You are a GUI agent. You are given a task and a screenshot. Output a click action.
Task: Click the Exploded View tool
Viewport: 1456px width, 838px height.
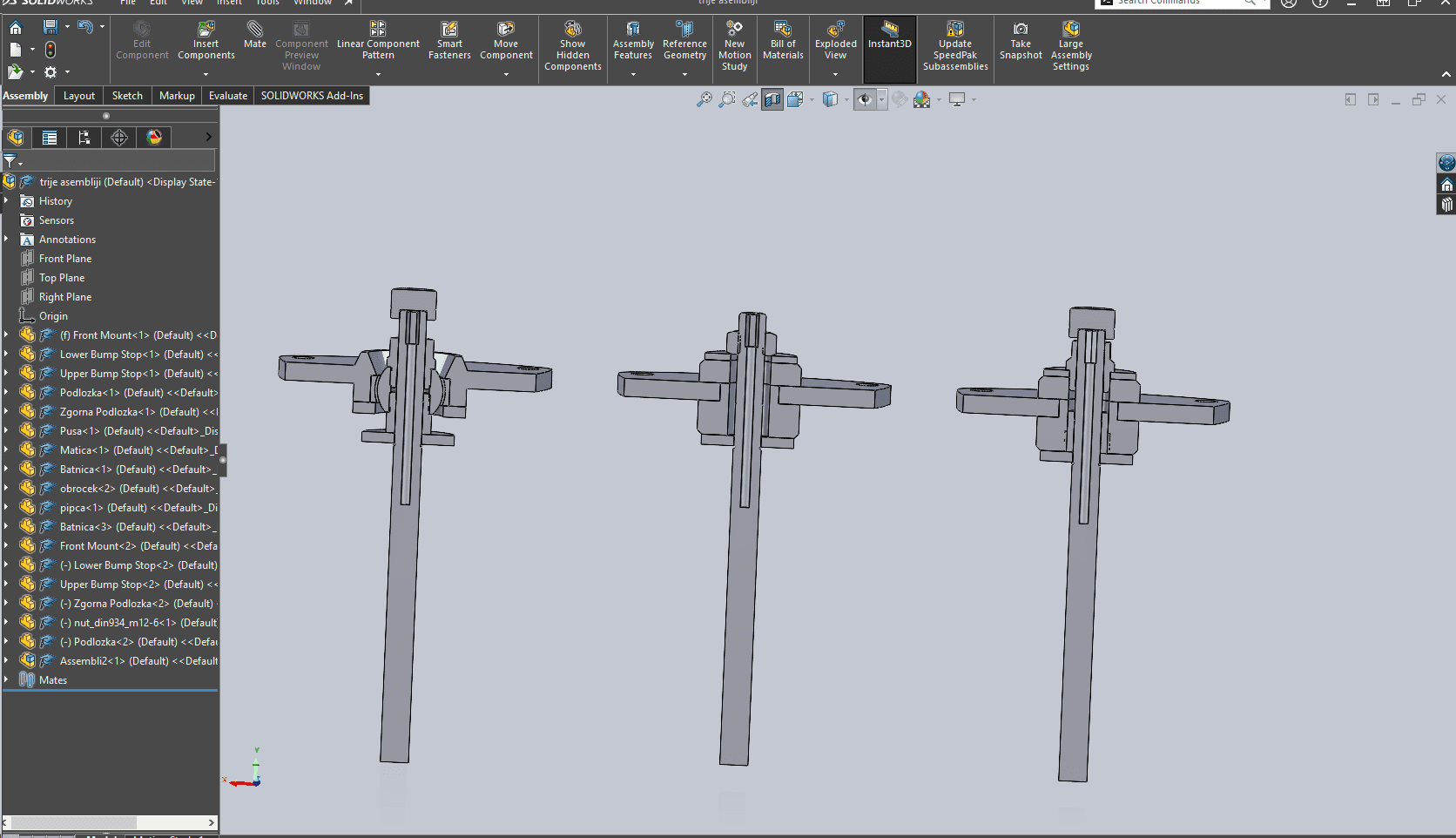pyautogui.click(x=836, y=41)
